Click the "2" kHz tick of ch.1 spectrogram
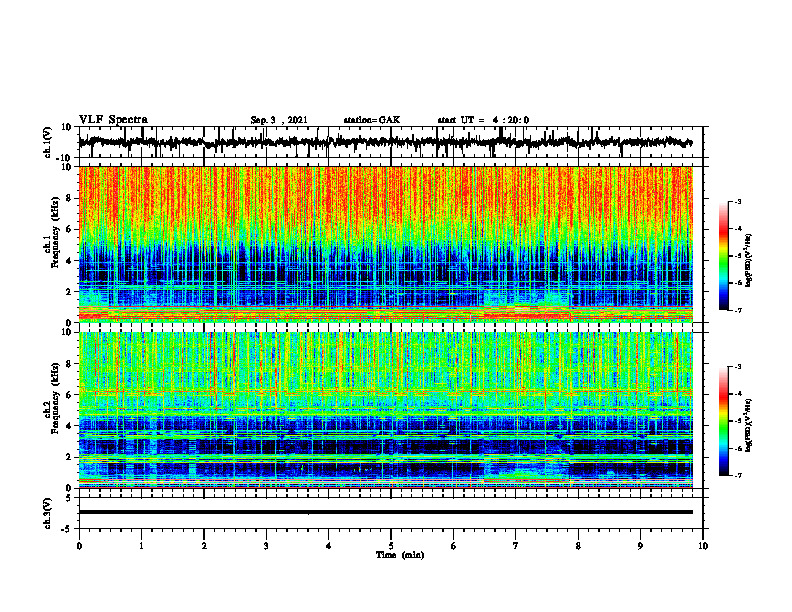 click(69, 292)
